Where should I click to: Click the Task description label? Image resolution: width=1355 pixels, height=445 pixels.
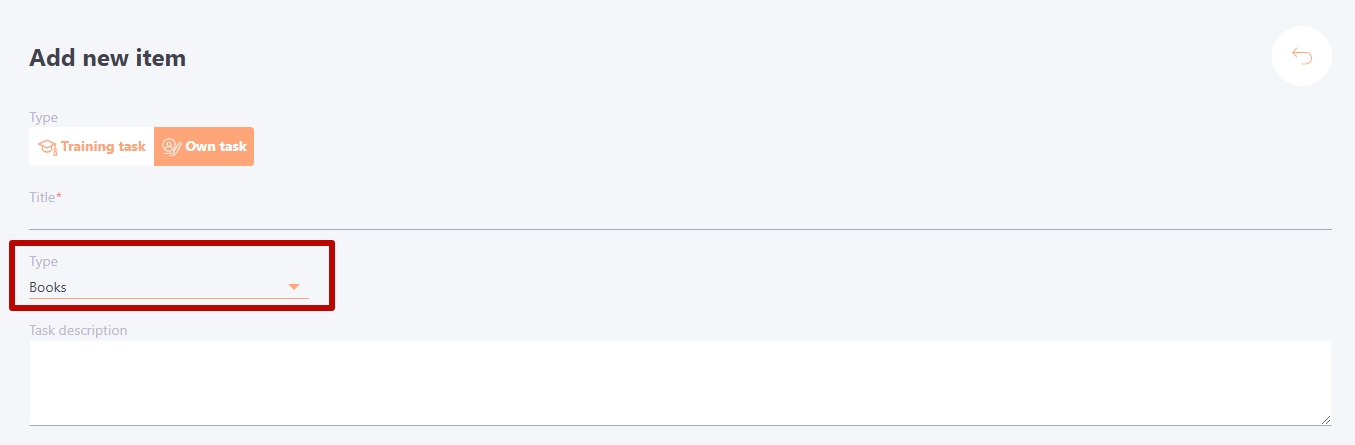pos(78,330)
